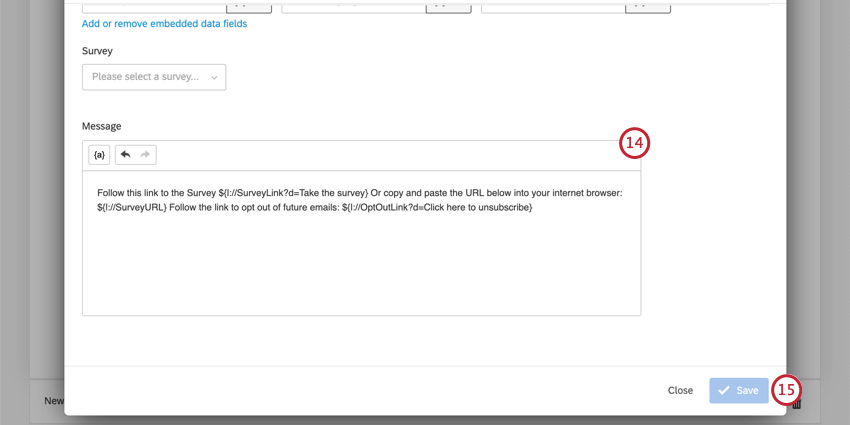
Task: Click the second embedded data field button
Action: pyautogui.click(x=448, y=7)
